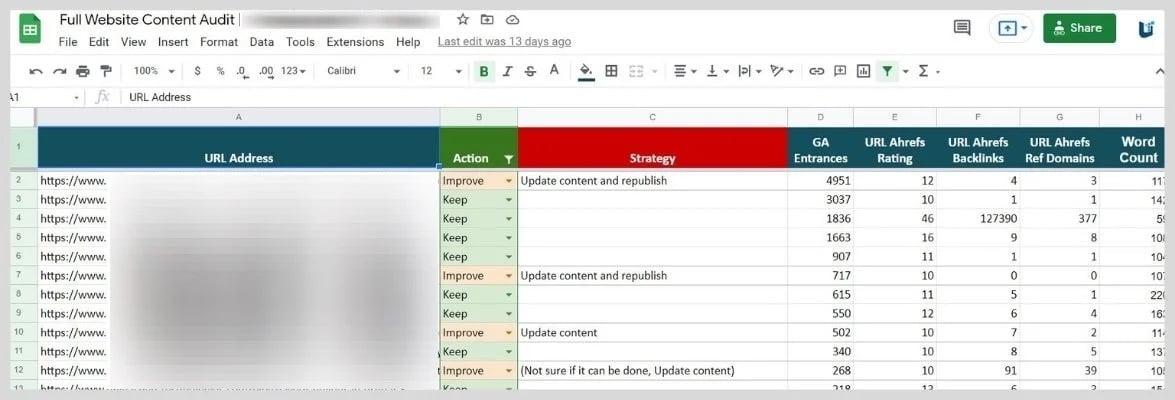Select the Paint format tool
The height and width of the screenshot is (400, 1175).
[x=106, y=71]
